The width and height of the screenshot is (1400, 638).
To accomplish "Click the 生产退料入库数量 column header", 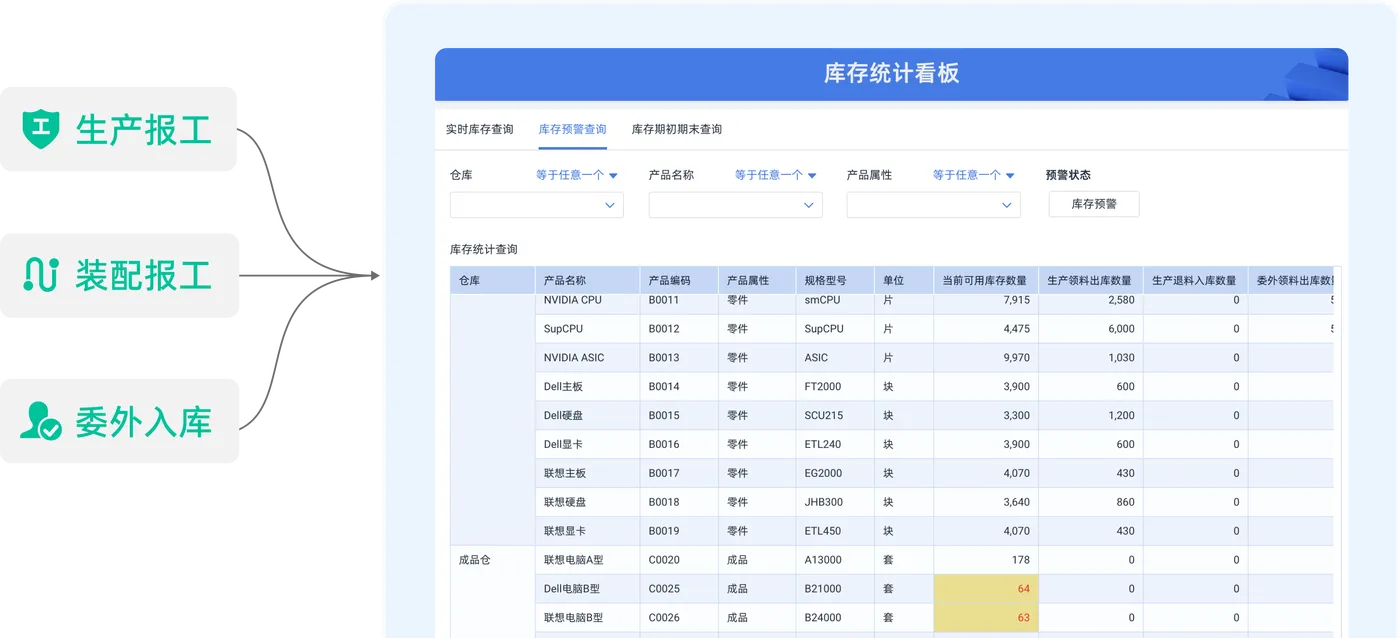I will click(x=1195, y=280).
